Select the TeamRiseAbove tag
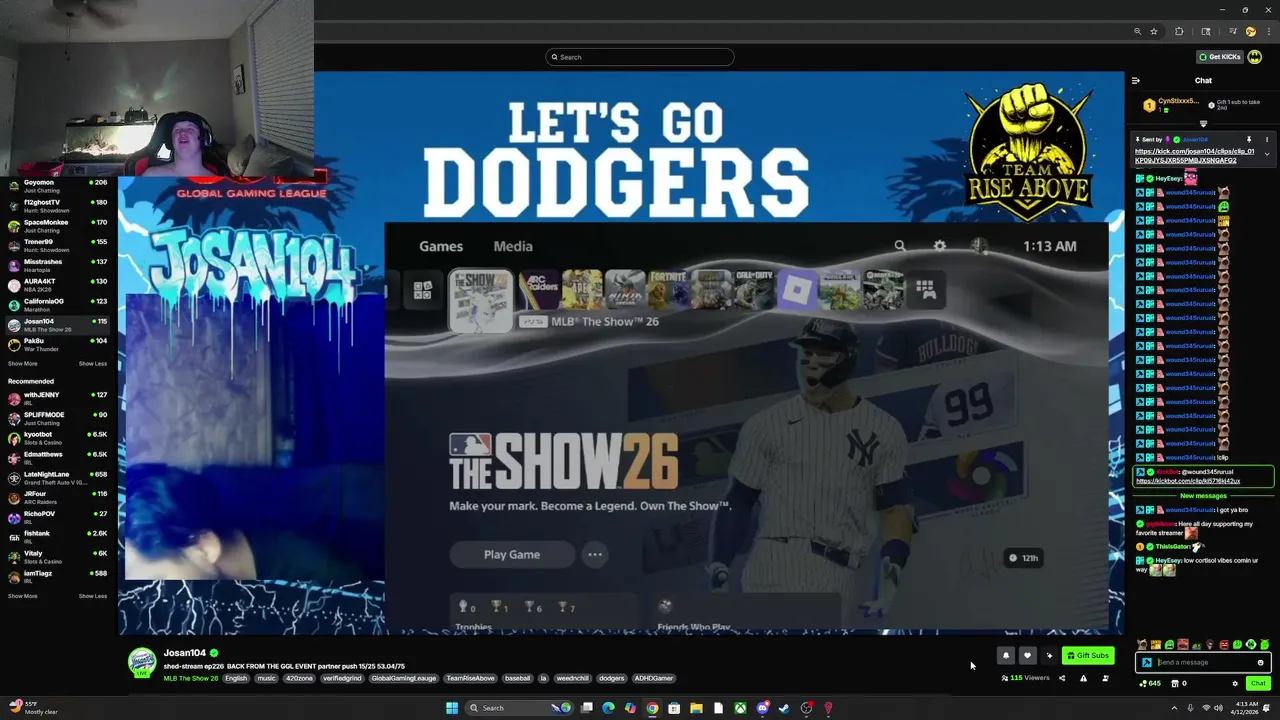 coord(470,678)
